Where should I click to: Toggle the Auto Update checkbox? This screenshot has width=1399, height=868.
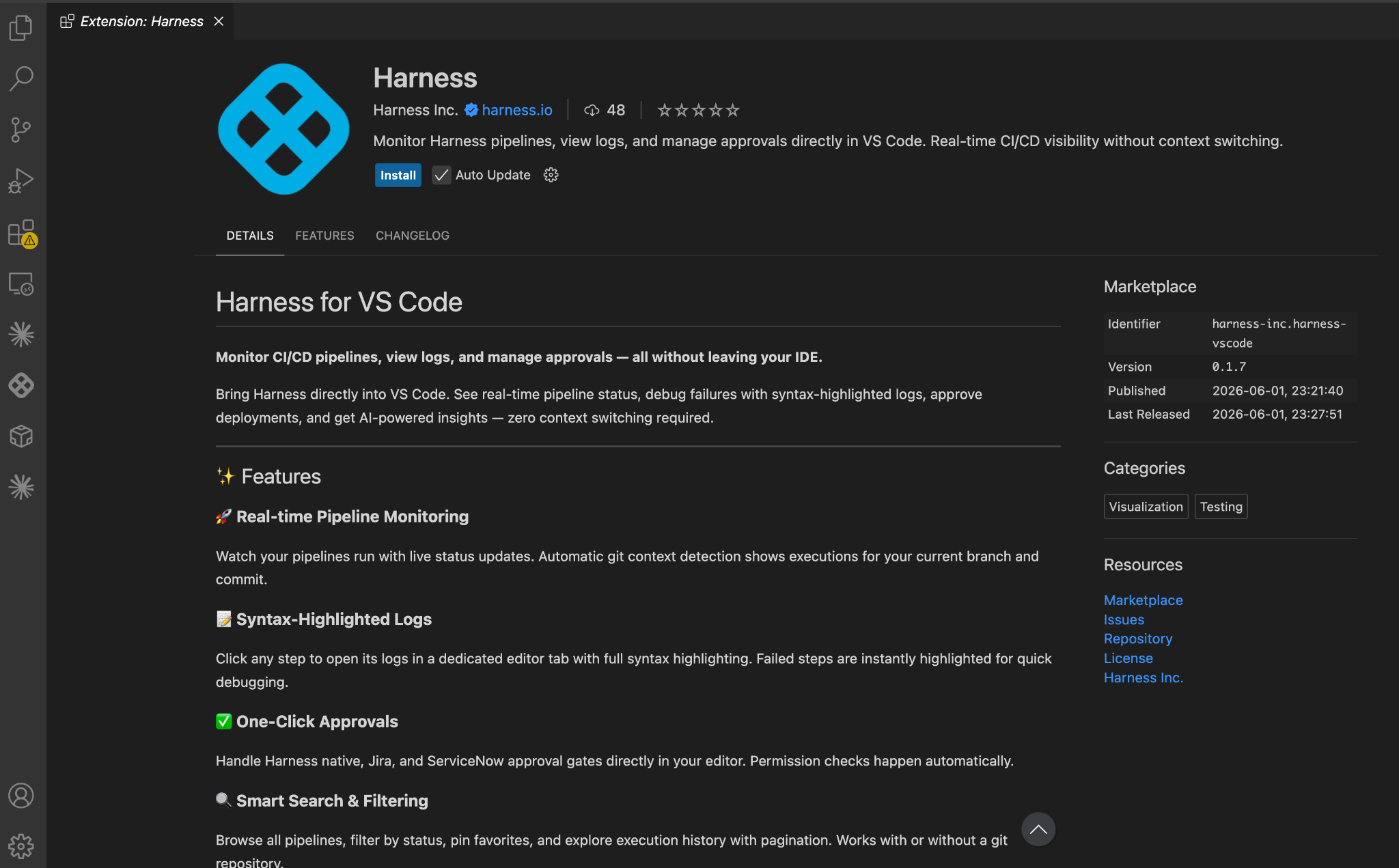pos(441,175)
